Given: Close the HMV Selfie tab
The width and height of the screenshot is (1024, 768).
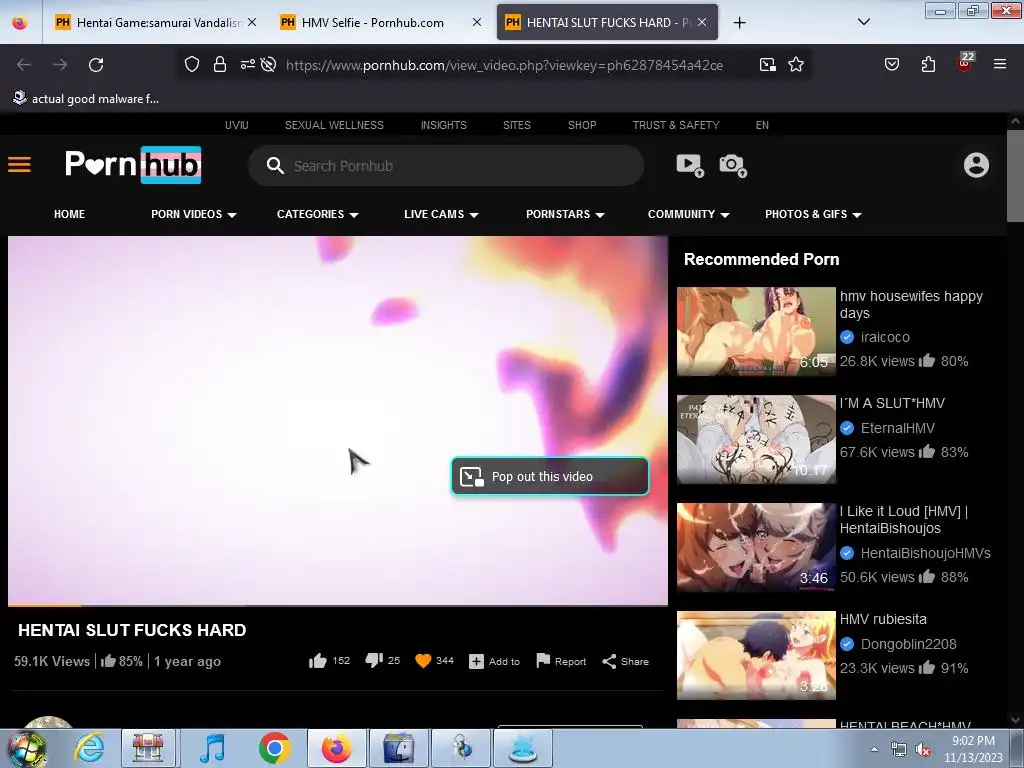Looking at the screenshot, I should [477, 22].
